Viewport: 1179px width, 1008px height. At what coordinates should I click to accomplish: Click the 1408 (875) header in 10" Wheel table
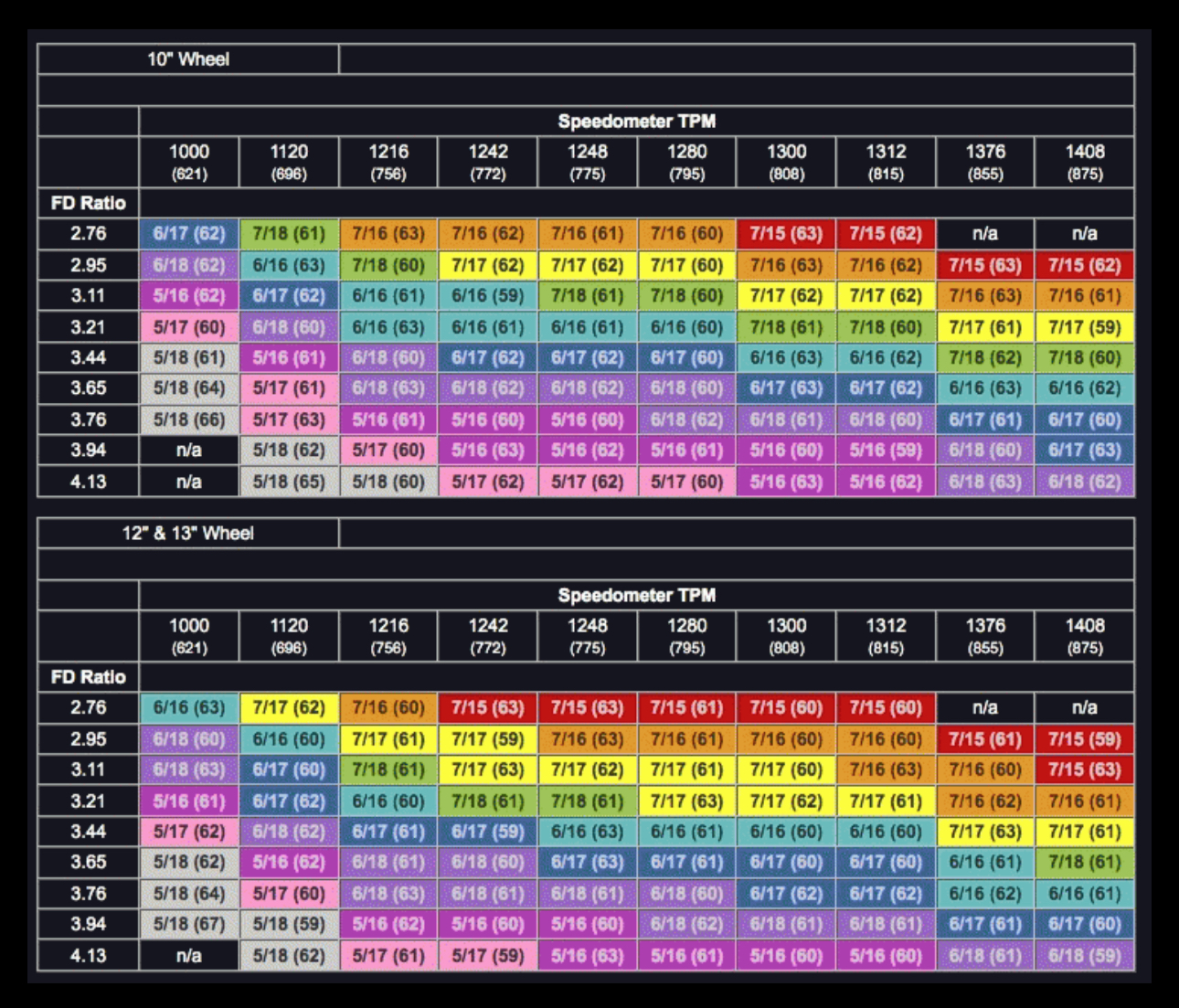1085,162
